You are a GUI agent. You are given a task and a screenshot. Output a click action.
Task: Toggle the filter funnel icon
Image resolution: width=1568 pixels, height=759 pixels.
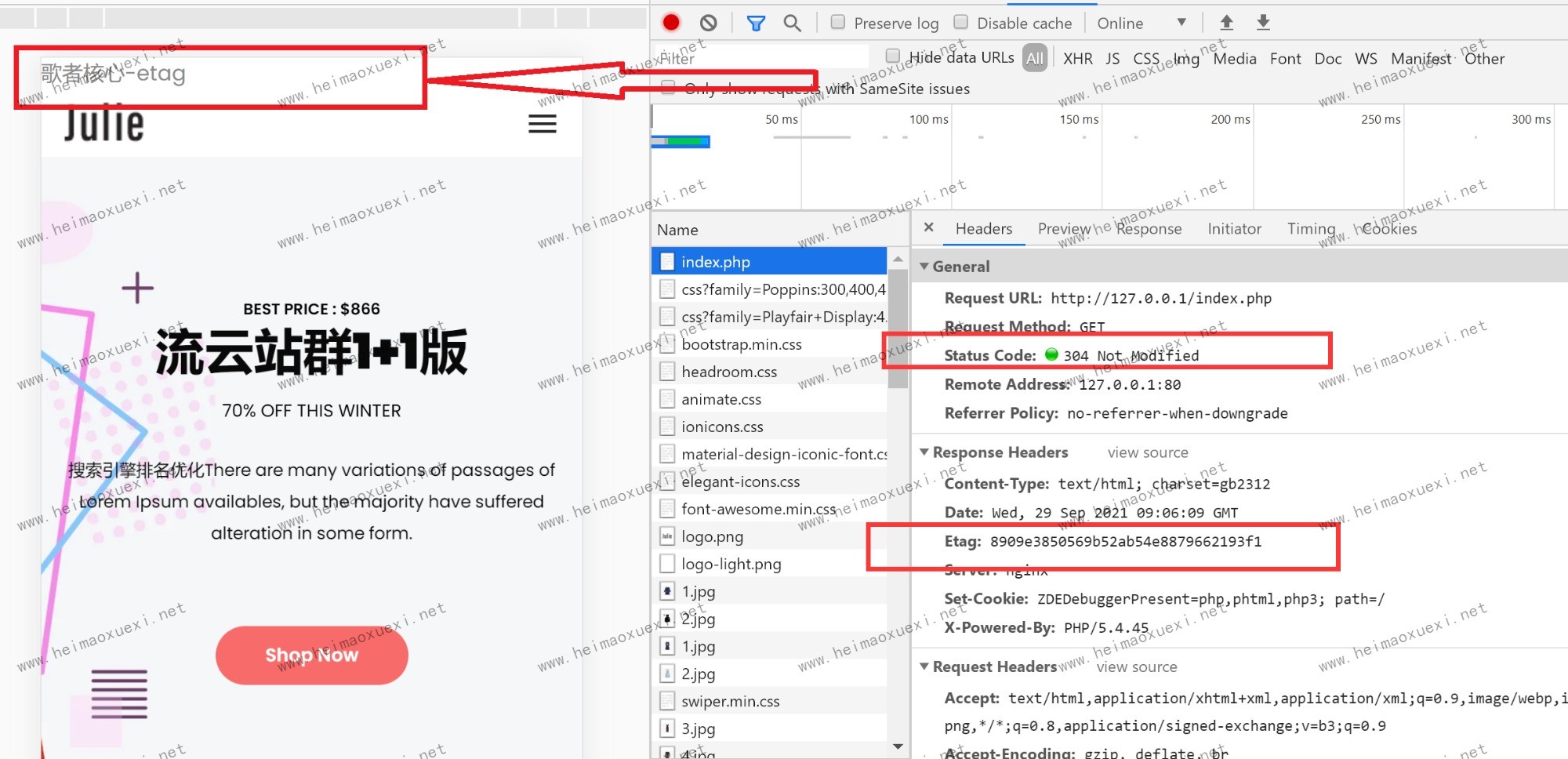[x=756, y=24]
